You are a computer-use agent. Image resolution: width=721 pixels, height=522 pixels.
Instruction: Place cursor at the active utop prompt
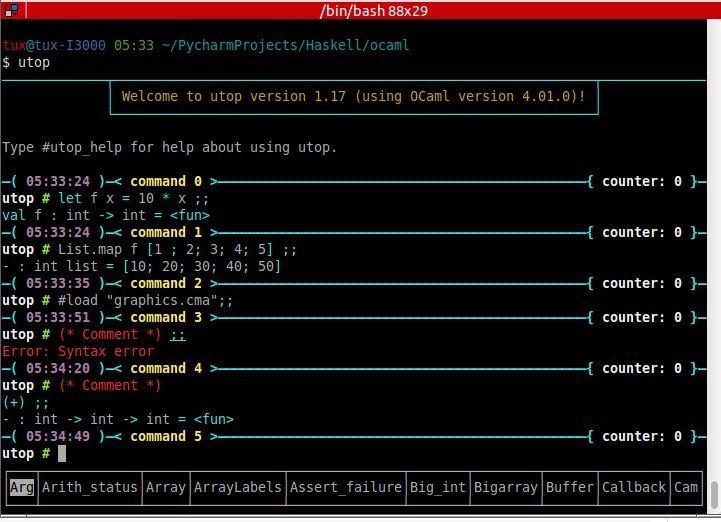(62, 454)
